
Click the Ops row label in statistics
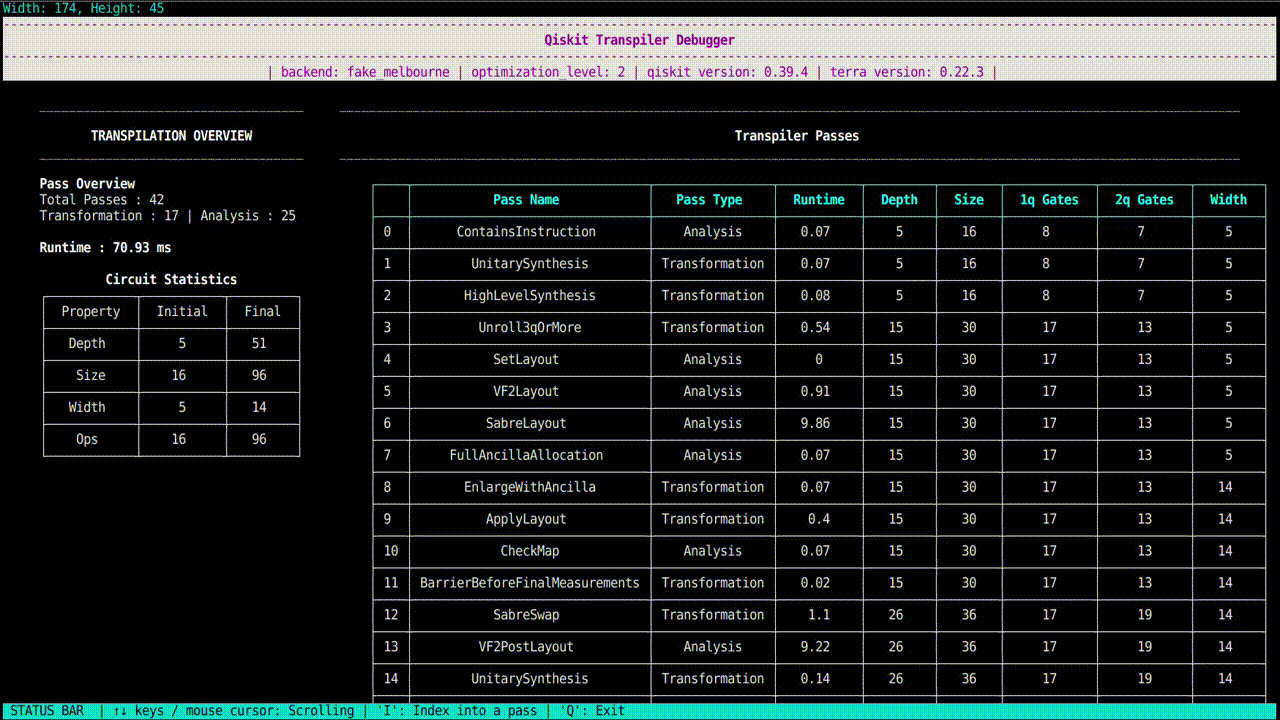point(87,440)
